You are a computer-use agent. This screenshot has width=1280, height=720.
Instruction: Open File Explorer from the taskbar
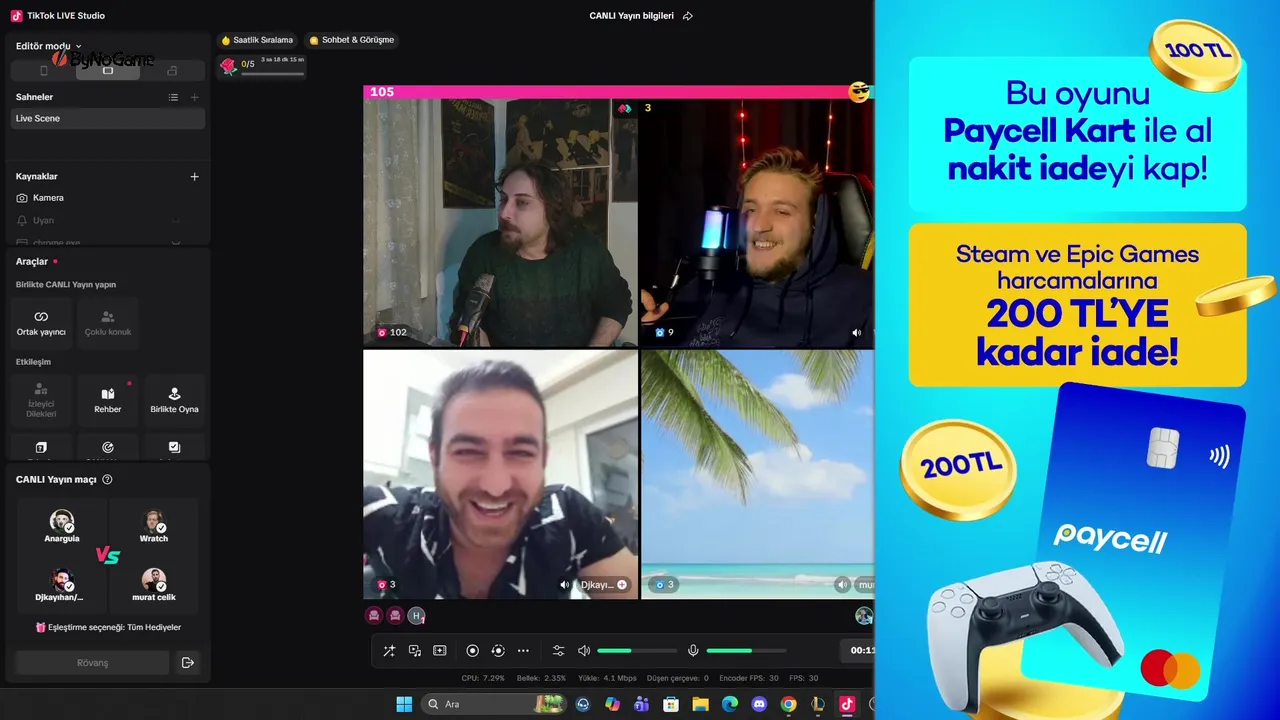[x=700, y=704]
